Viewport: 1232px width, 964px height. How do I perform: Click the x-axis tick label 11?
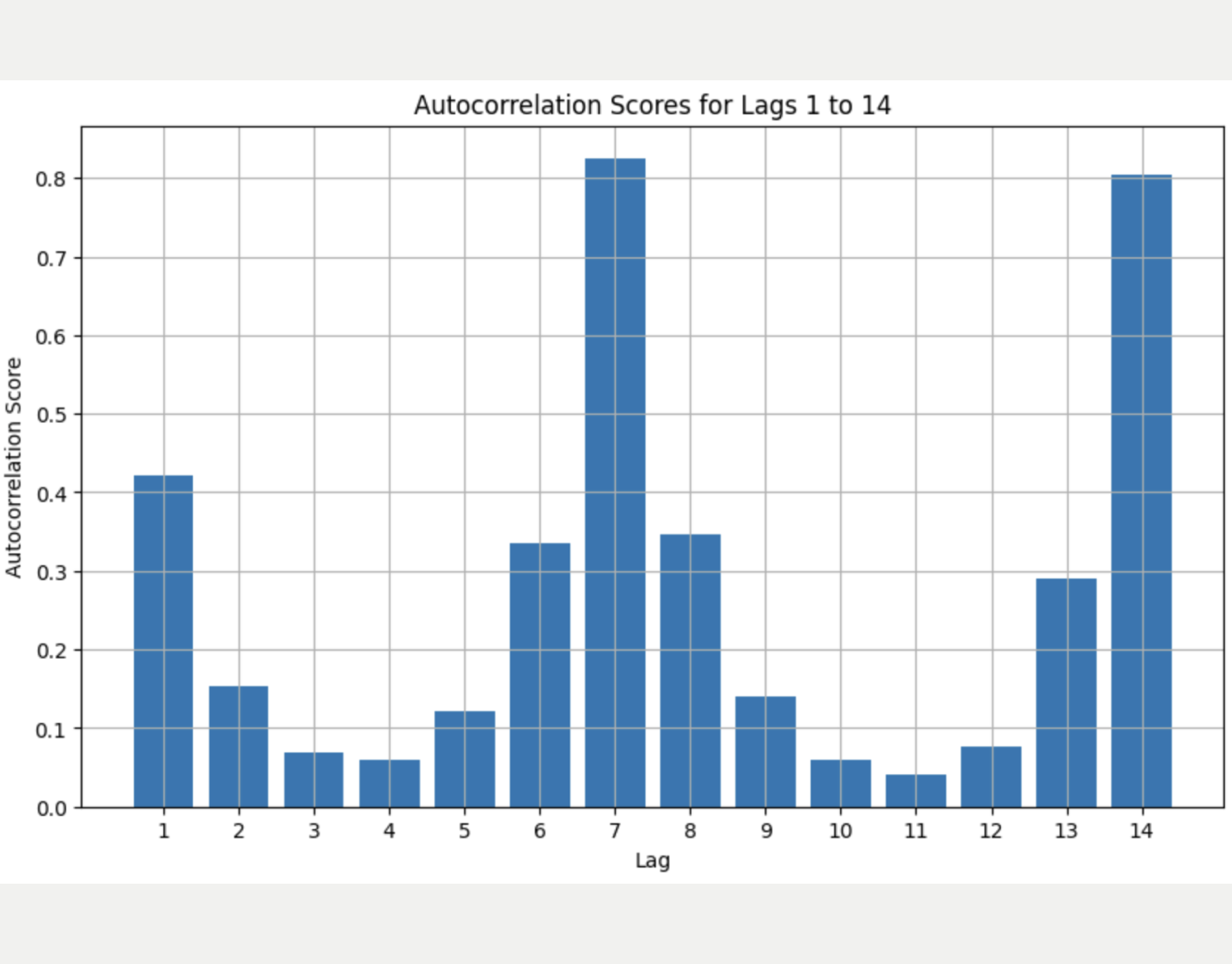[x=916, y=831]
